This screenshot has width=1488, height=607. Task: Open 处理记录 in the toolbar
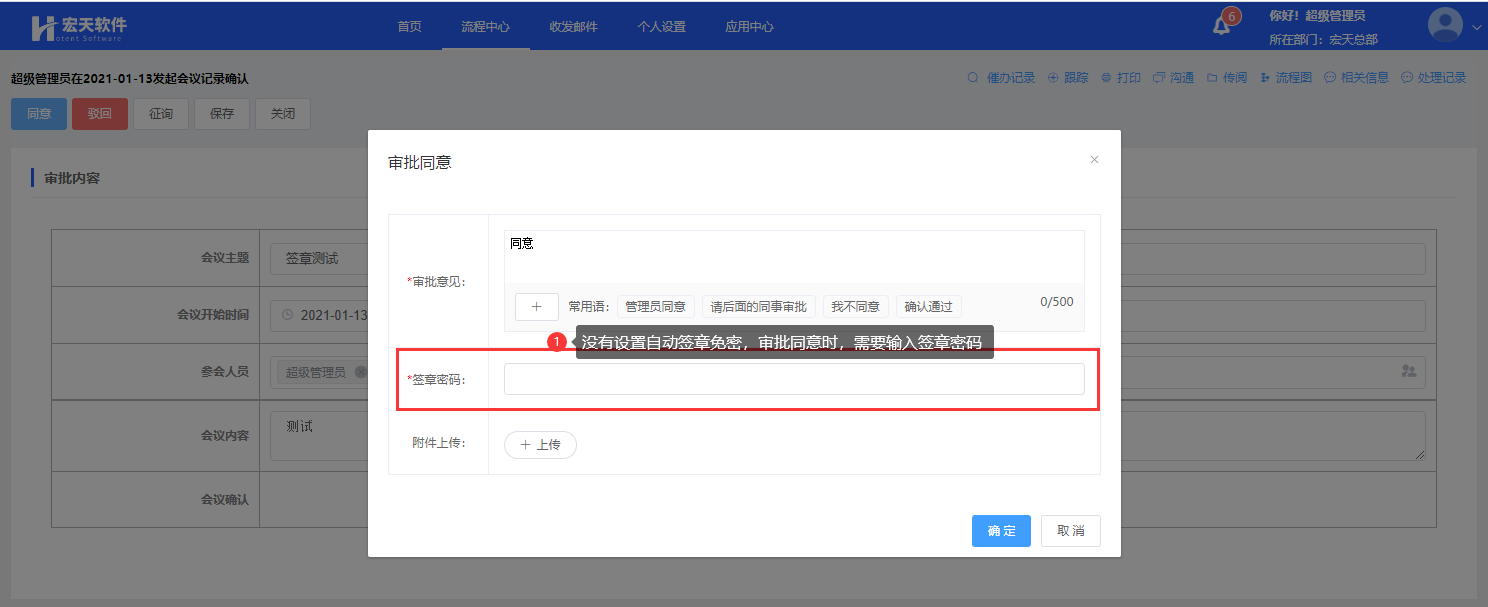point(1434,78)
